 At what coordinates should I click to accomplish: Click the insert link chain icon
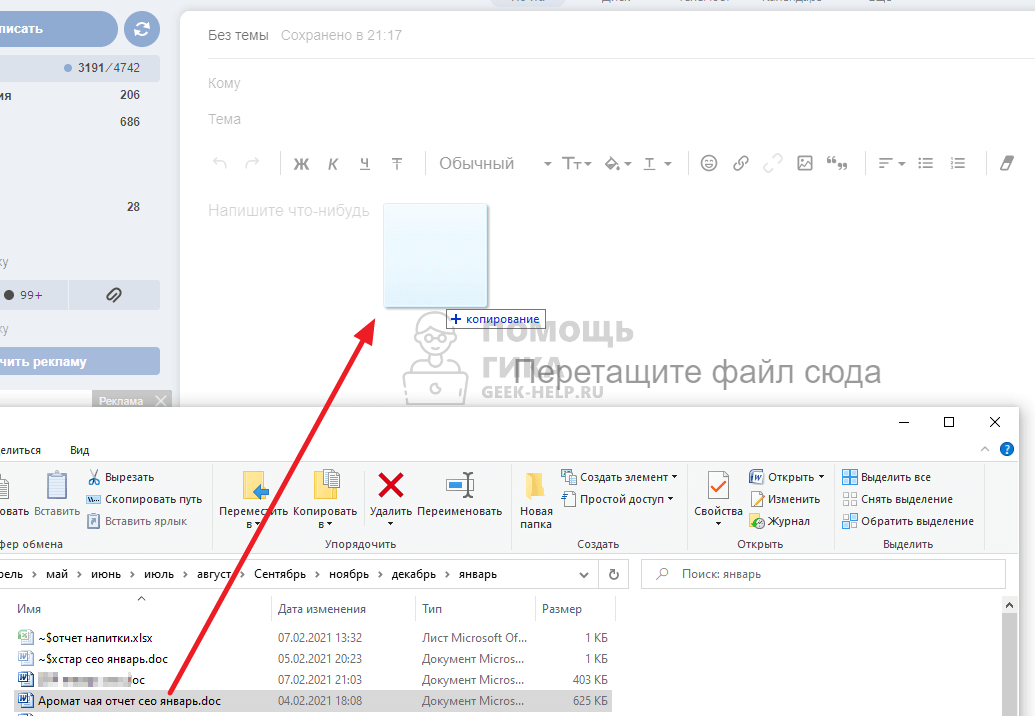pyautogui.click(x=741, y=164)
